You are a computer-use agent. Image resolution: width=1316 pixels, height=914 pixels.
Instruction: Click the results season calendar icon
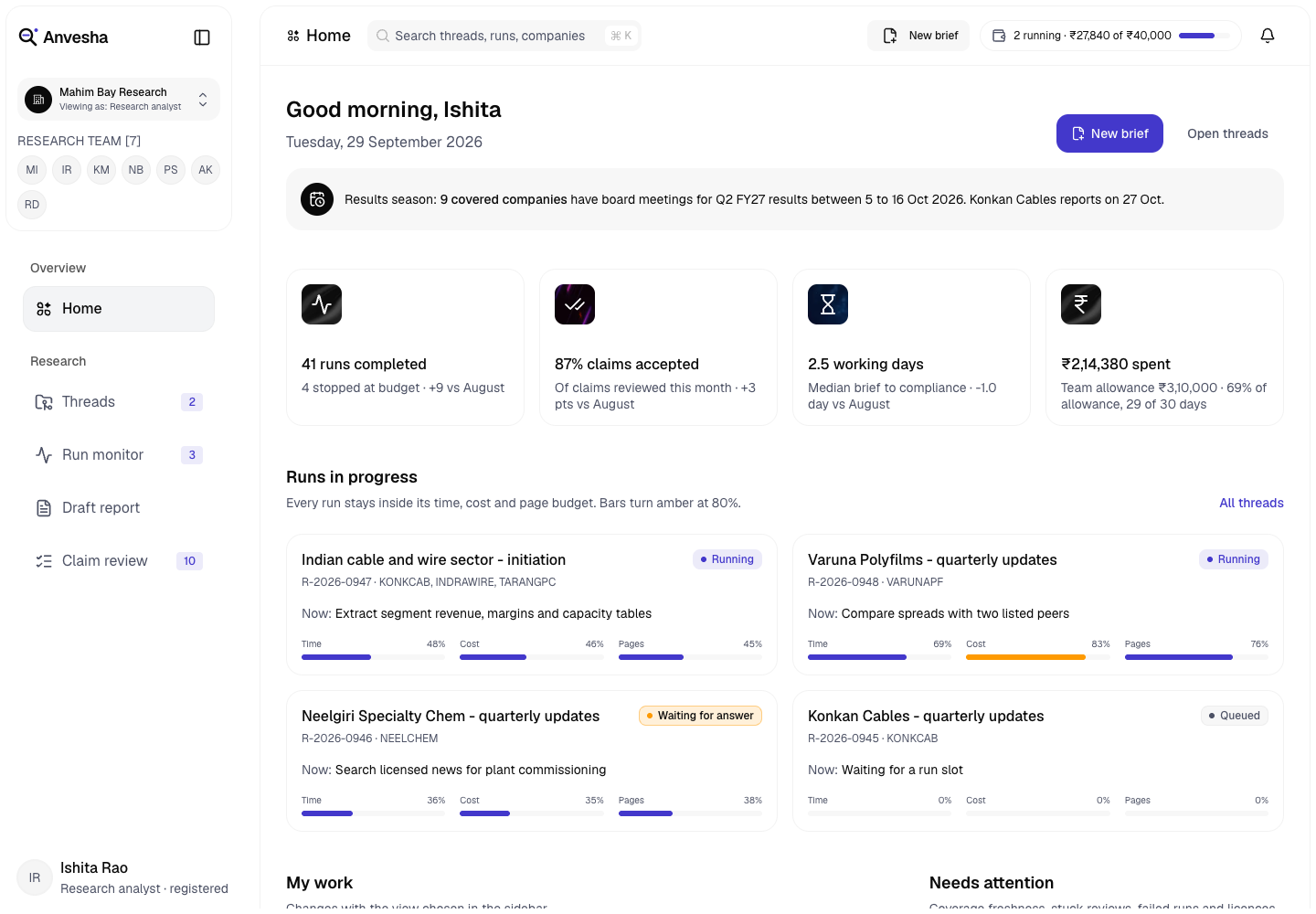pyautogui.click(x=317, y=199)
